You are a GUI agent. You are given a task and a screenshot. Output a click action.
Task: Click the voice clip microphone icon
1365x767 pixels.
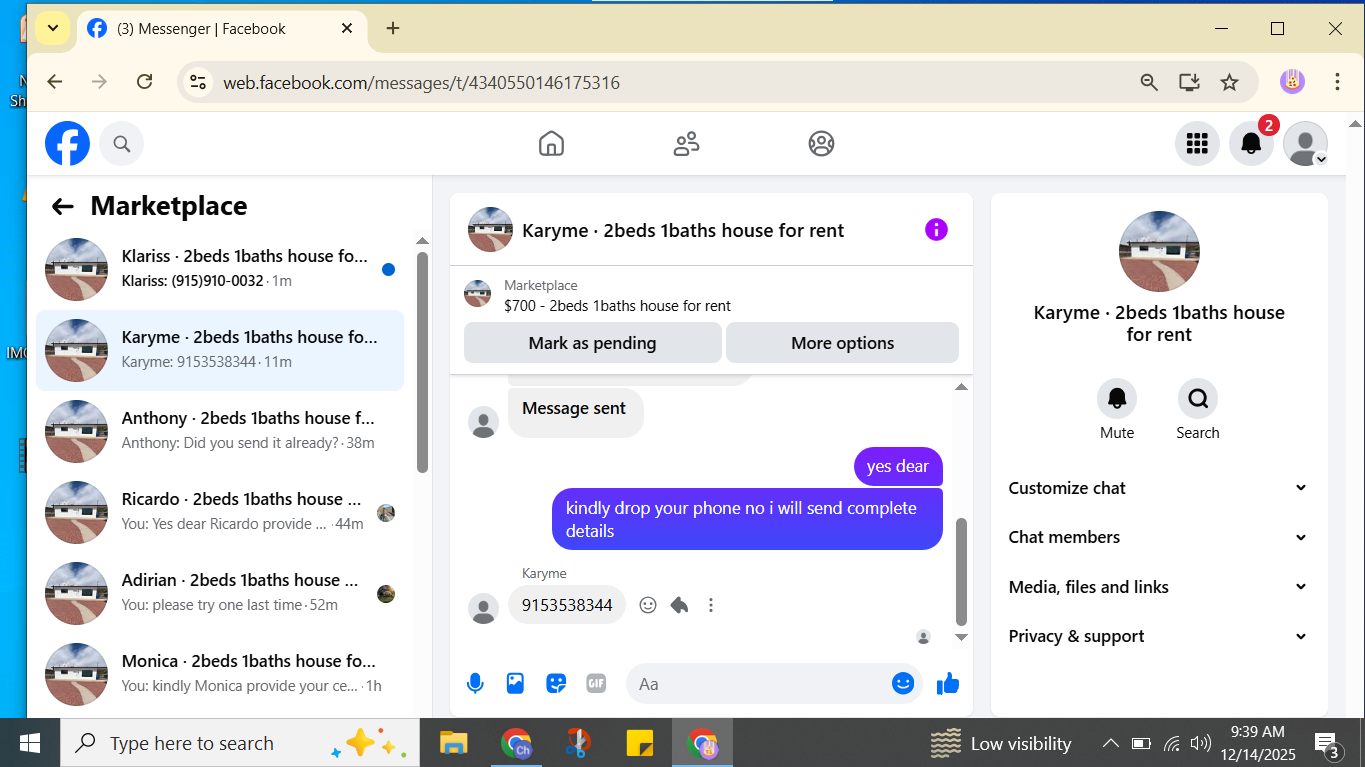pyautogui.click(x=476, y=684)
